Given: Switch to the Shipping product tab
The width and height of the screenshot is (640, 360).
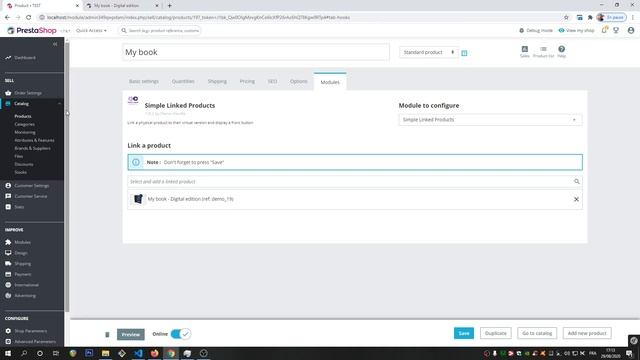Looking at the screenshot, I should point(217,81).
